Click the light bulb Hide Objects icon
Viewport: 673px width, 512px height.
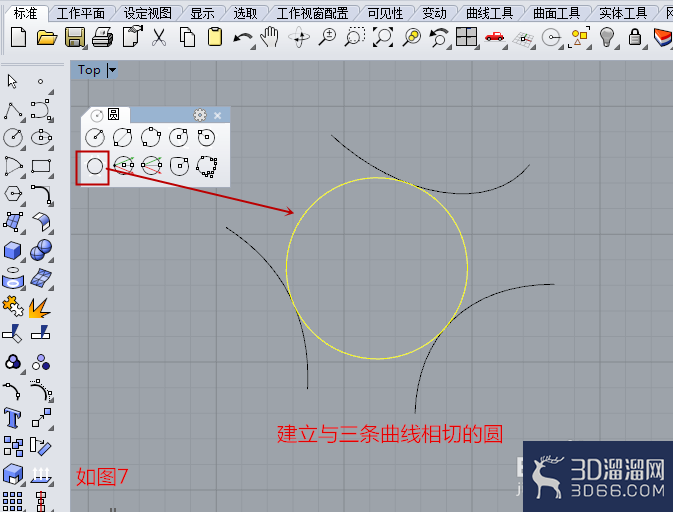point(607,37)
